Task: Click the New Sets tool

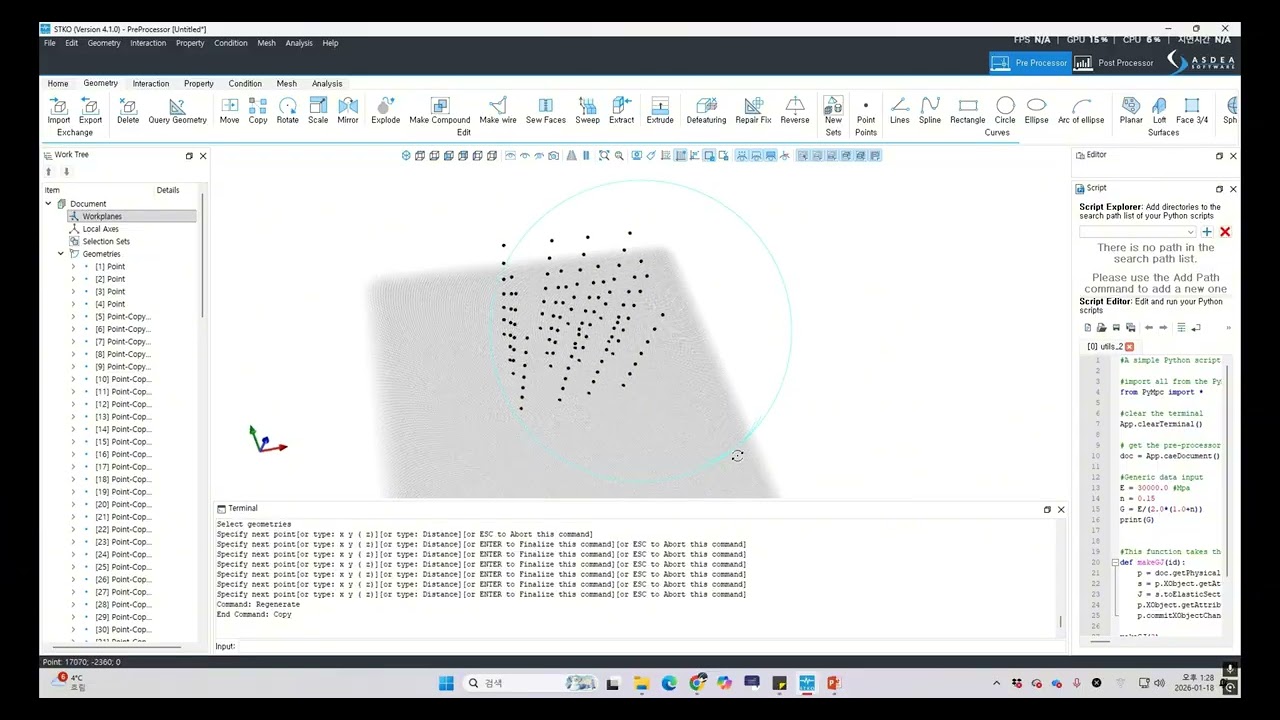Action: pyautogui.click(x=833, y=116)
